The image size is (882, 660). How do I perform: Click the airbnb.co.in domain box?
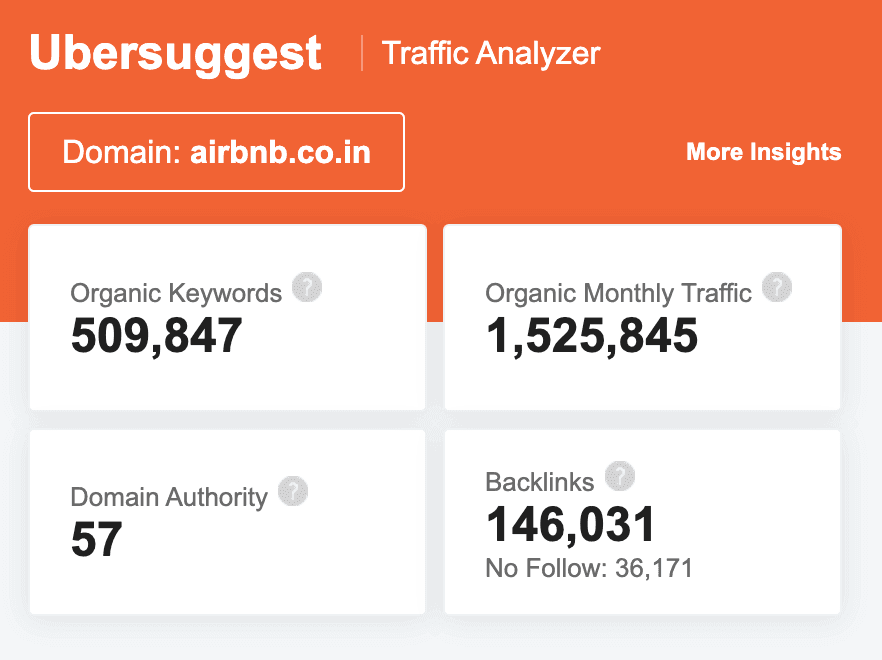[x=216, y=152]
